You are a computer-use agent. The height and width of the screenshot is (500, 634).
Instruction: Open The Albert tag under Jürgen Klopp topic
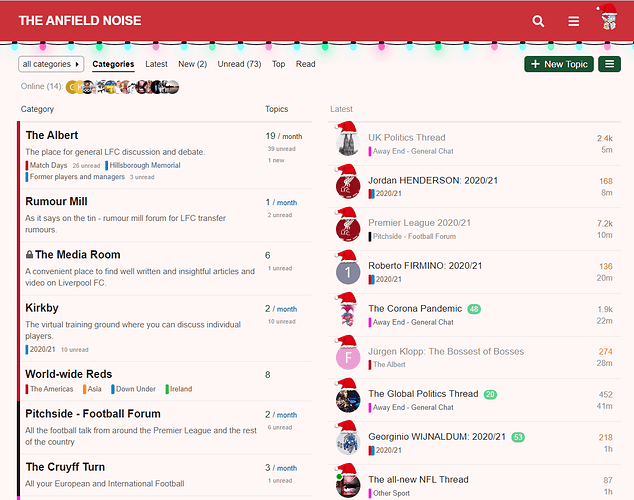click(389, 365)
